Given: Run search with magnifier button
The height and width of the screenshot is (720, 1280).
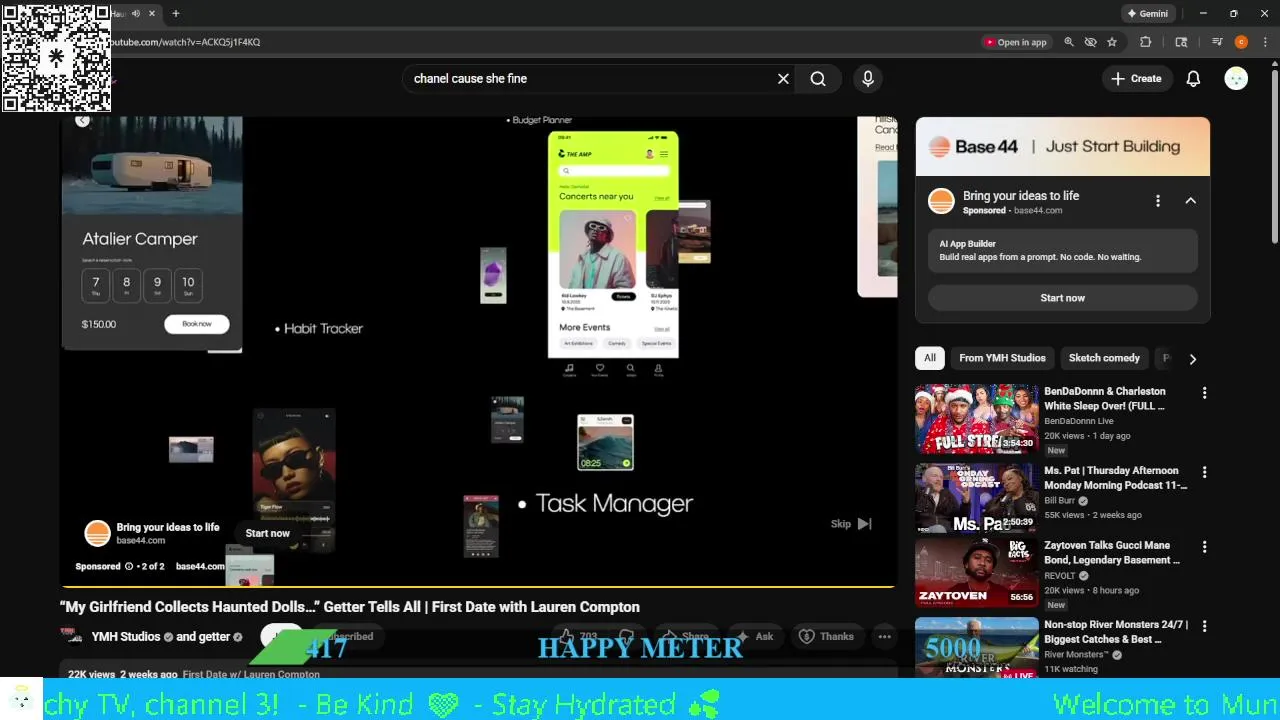Looking at the screenshot, I should (x=818, y=79).
